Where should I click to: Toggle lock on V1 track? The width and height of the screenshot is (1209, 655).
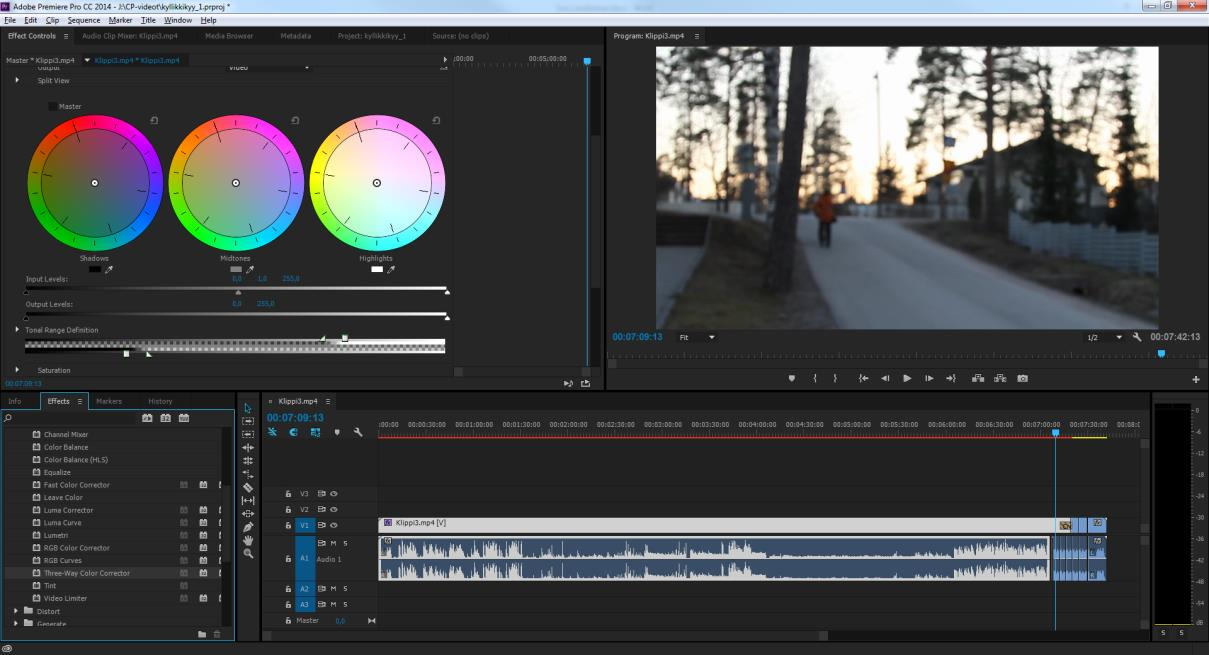coord(288,524)
